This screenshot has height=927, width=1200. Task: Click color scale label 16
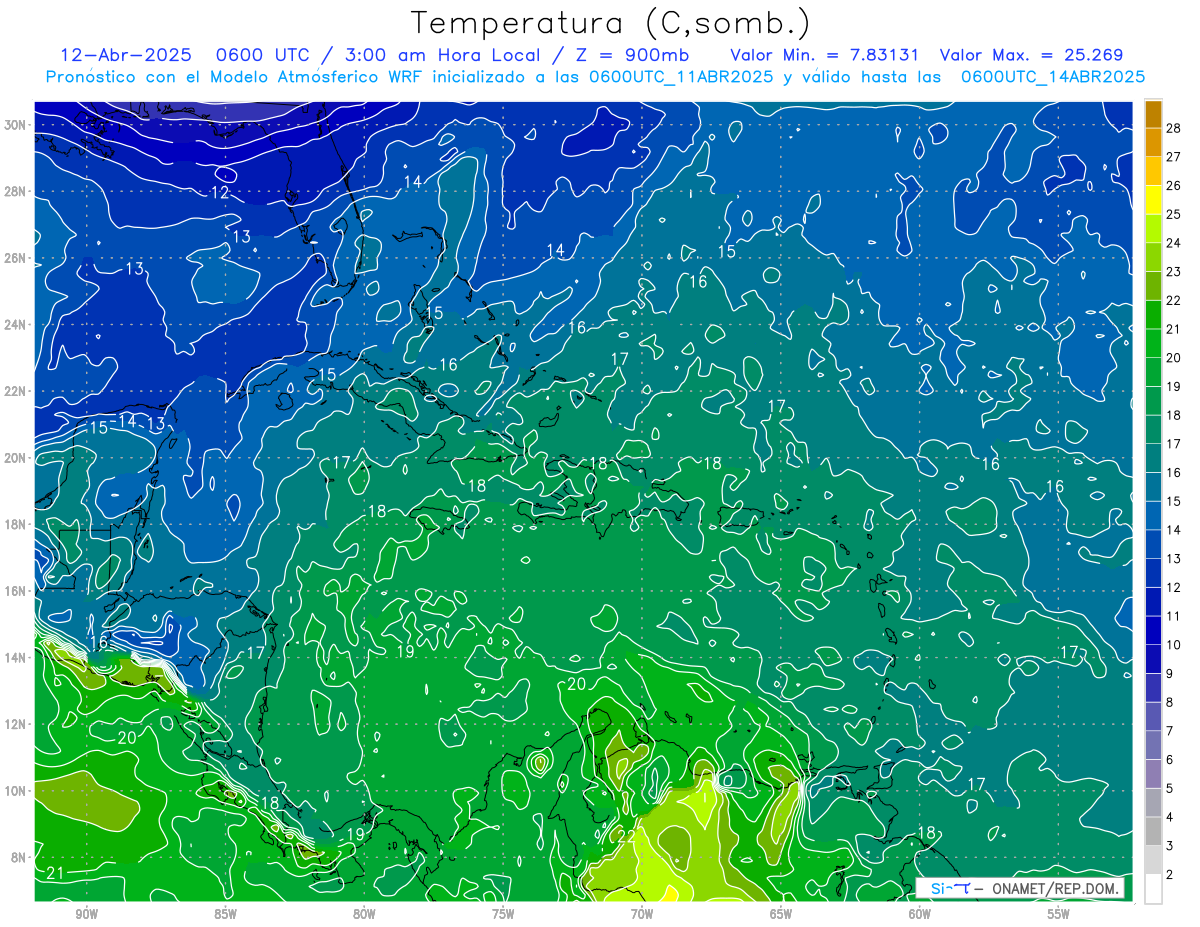(1173, 473)
